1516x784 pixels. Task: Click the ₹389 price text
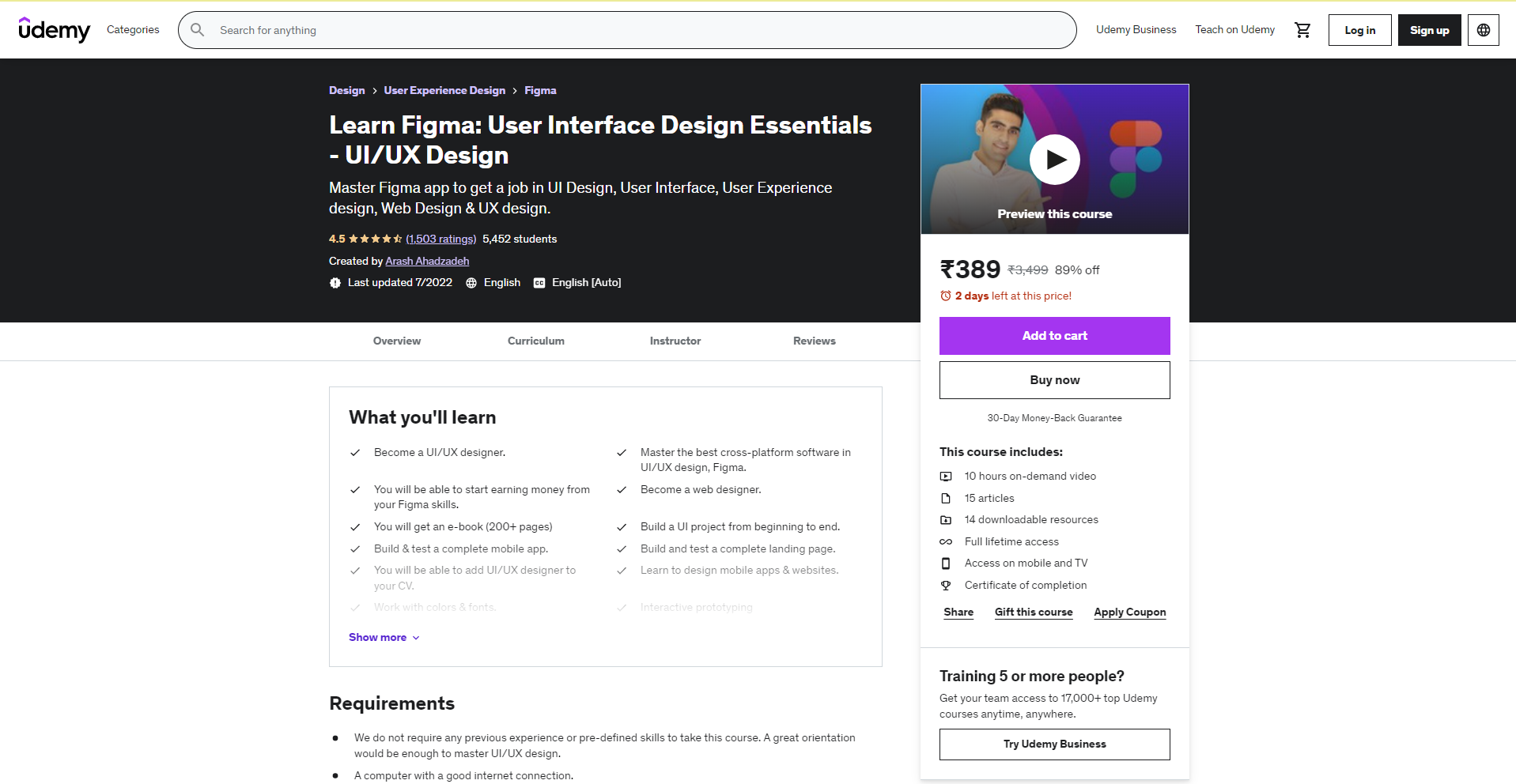click(x=970, y=269)
